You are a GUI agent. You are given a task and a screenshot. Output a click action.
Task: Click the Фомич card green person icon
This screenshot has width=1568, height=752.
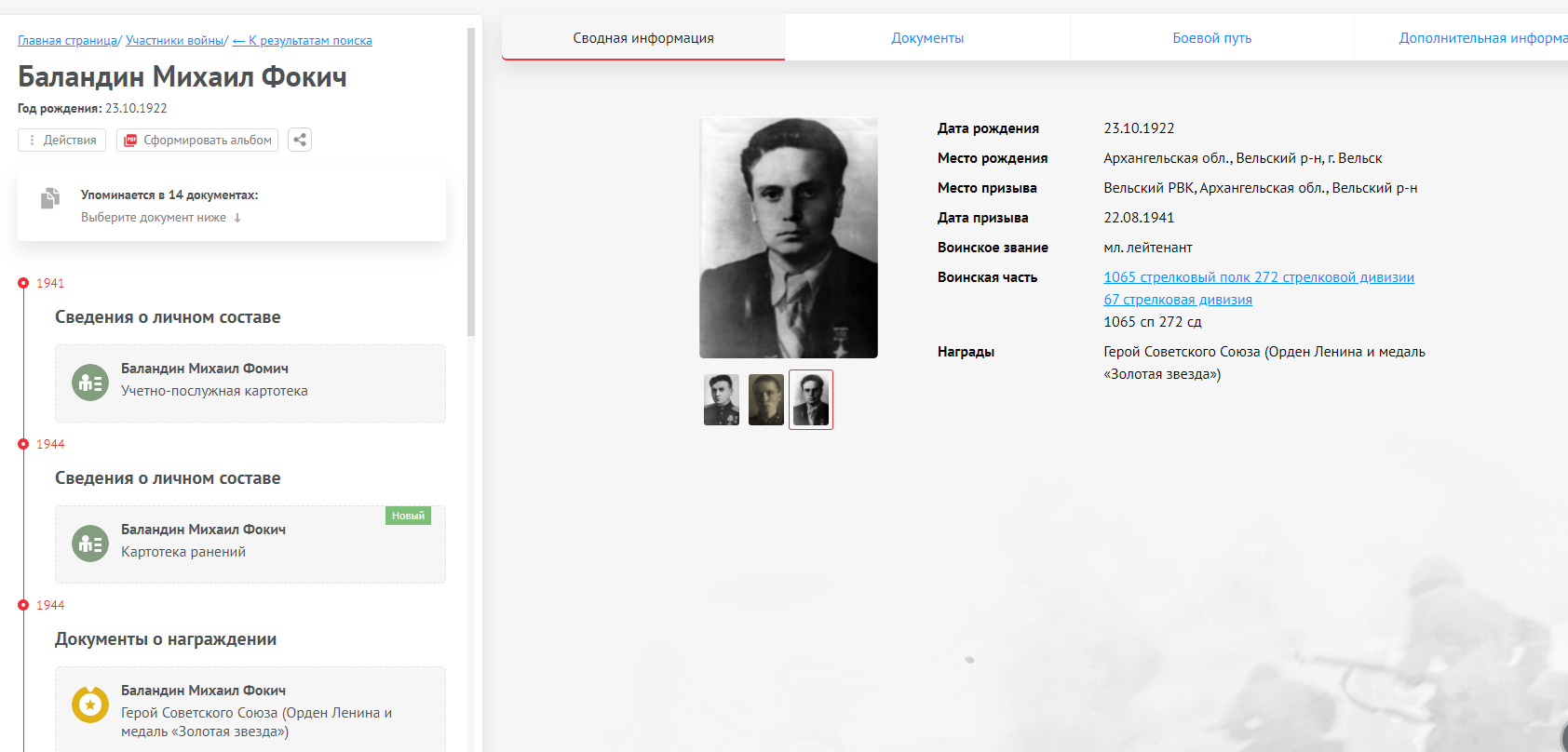pos(90,383)
